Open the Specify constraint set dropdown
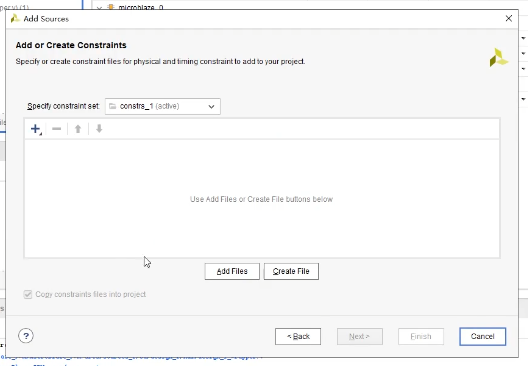The image size is (528, 366). point(163,106)
